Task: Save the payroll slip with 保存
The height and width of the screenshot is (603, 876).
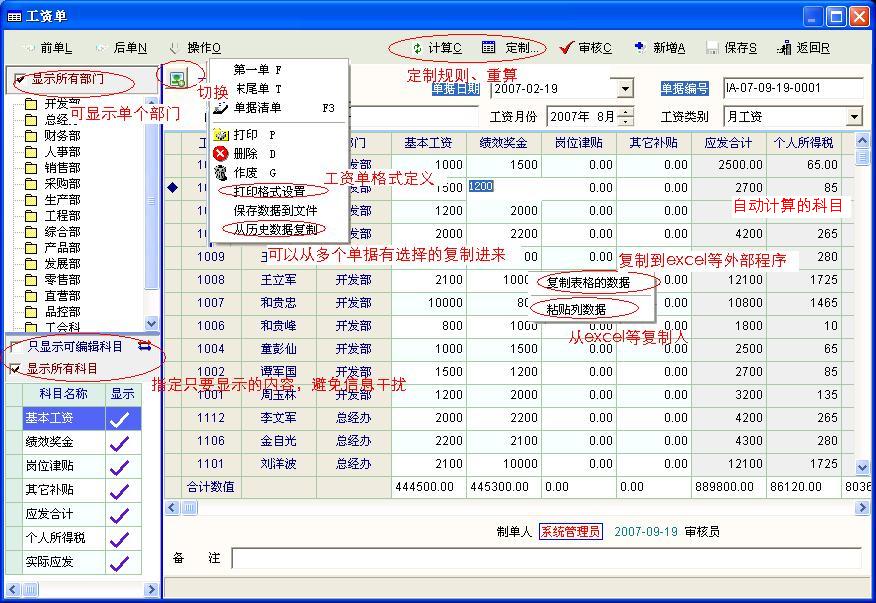Action: (x=712, y=48)
